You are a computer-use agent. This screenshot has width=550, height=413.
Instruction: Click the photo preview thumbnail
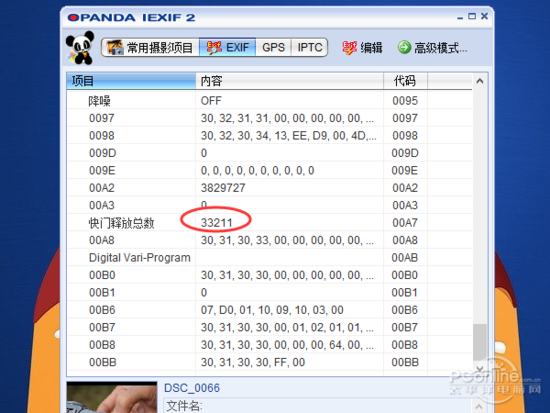point(112,397)
